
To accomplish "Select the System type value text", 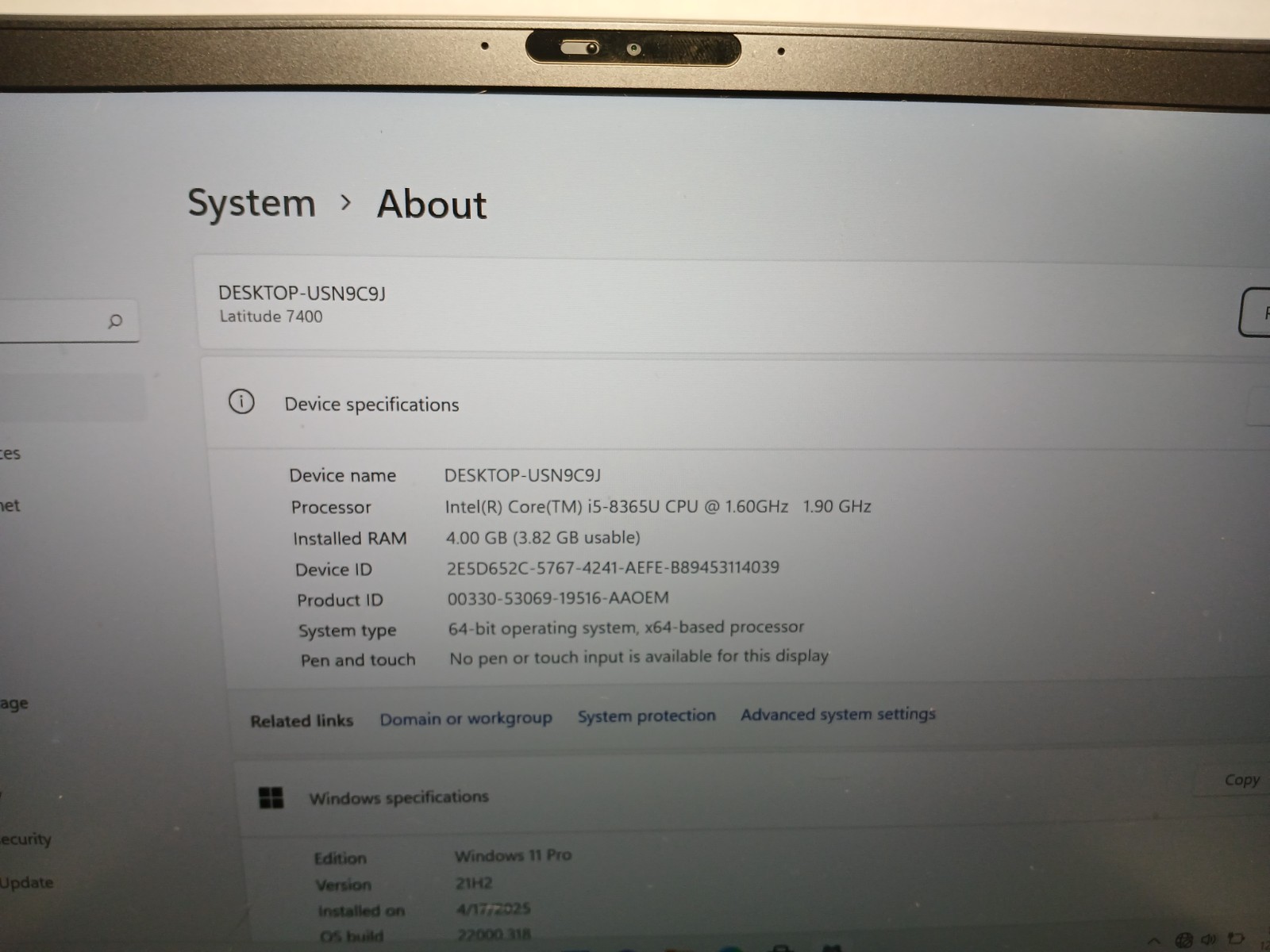I will point(626,628).
